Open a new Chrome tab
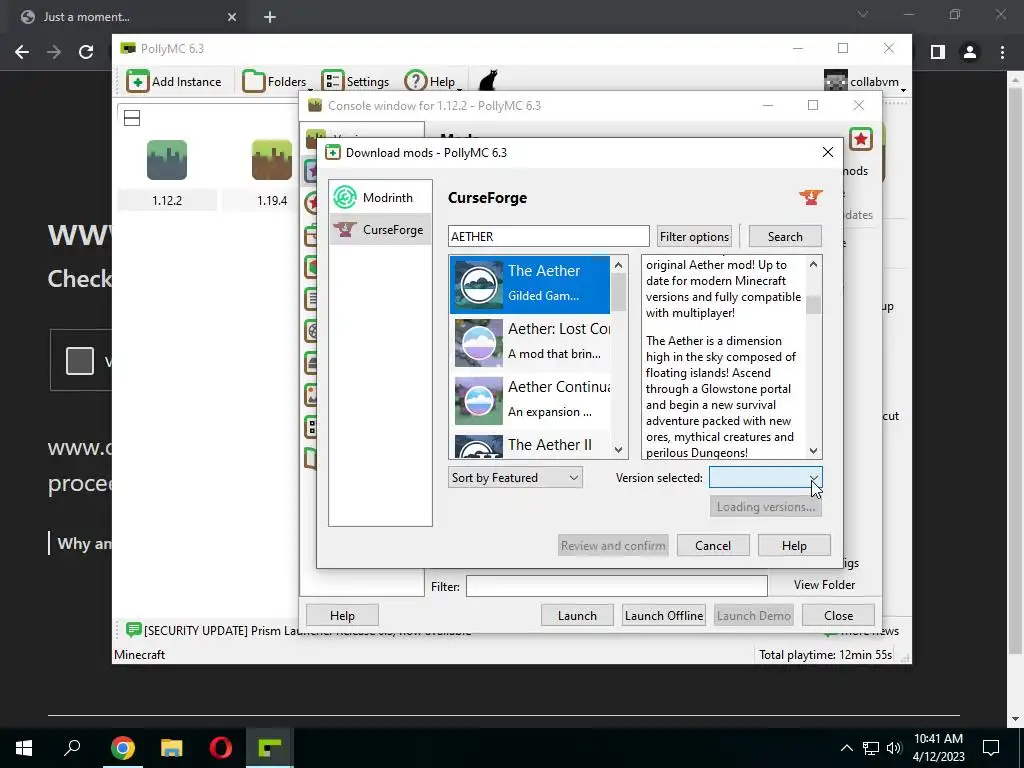Image resolution: width=1024 pixels, height=768 pixels. point(270,17)
